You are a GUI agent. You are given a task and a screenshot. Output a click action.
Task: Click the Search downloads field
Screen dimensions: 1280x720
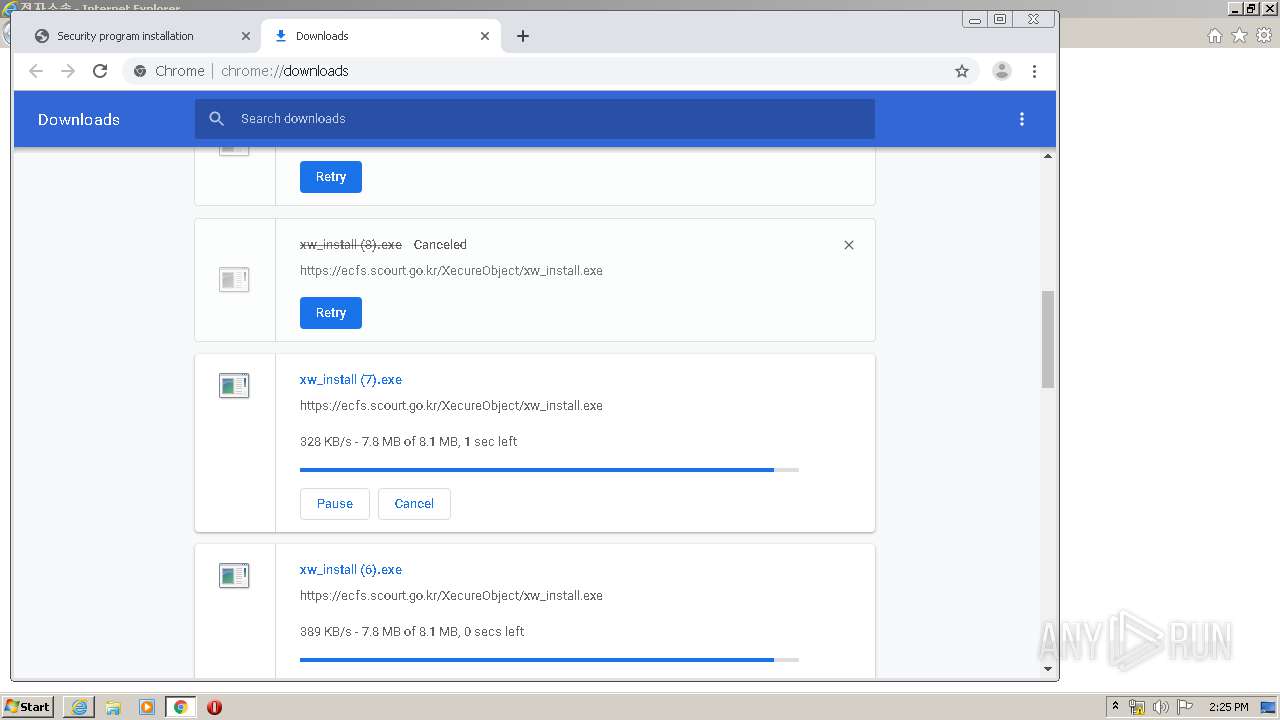[535, 119]
